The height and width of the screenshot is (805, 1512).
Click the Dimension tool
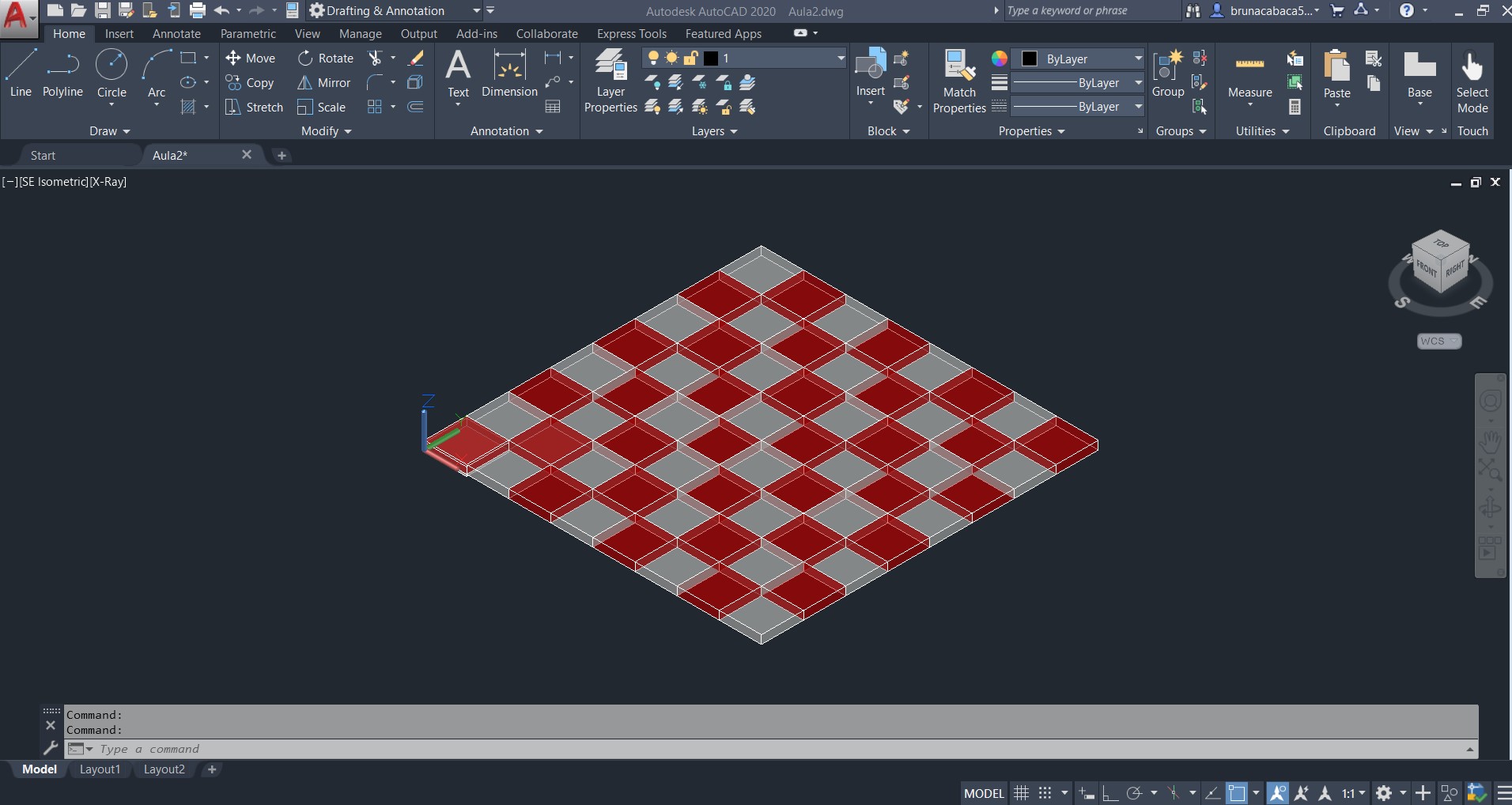509,73
